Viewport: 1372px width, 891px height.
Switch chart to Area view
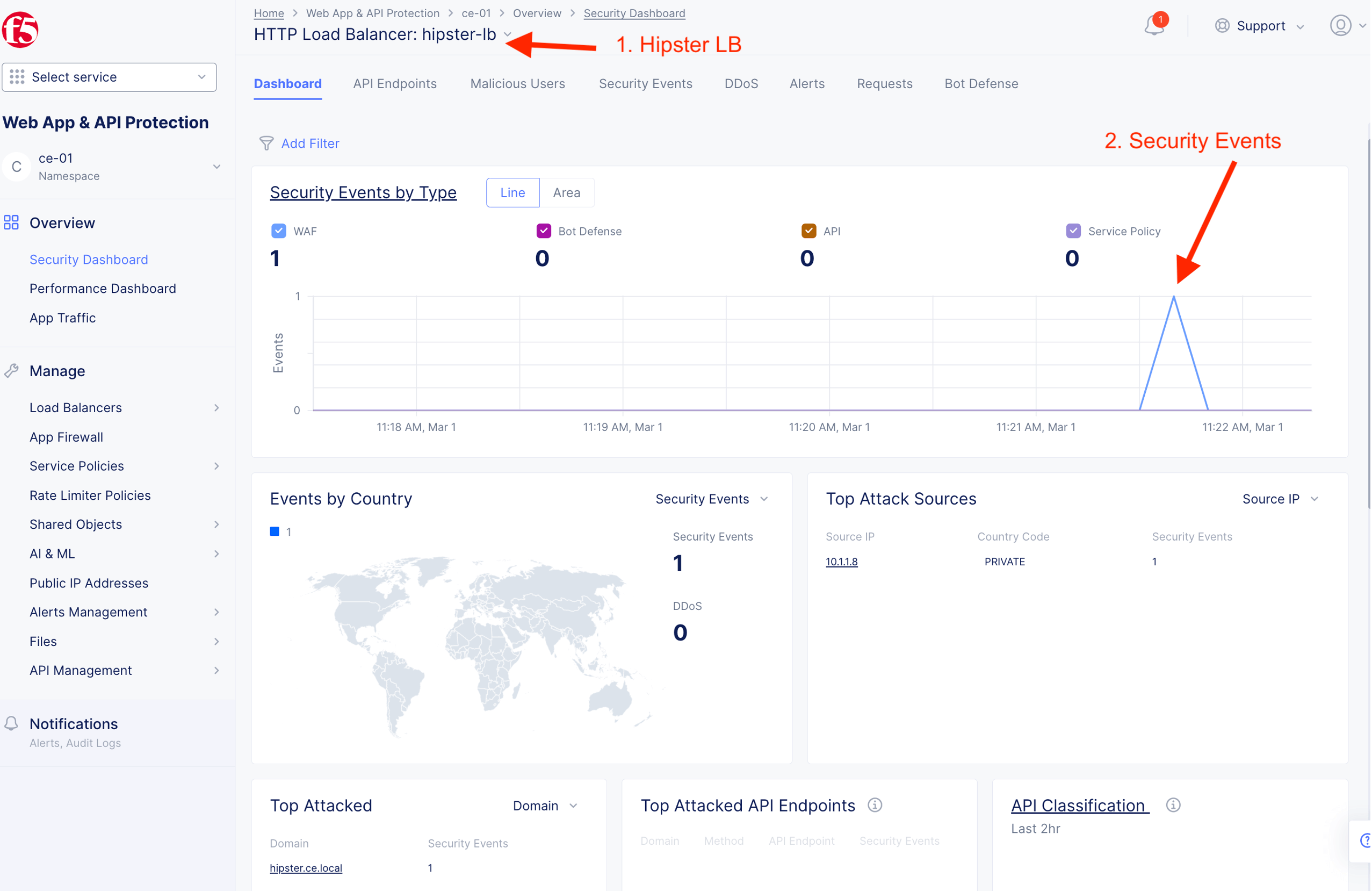(566, 192)
